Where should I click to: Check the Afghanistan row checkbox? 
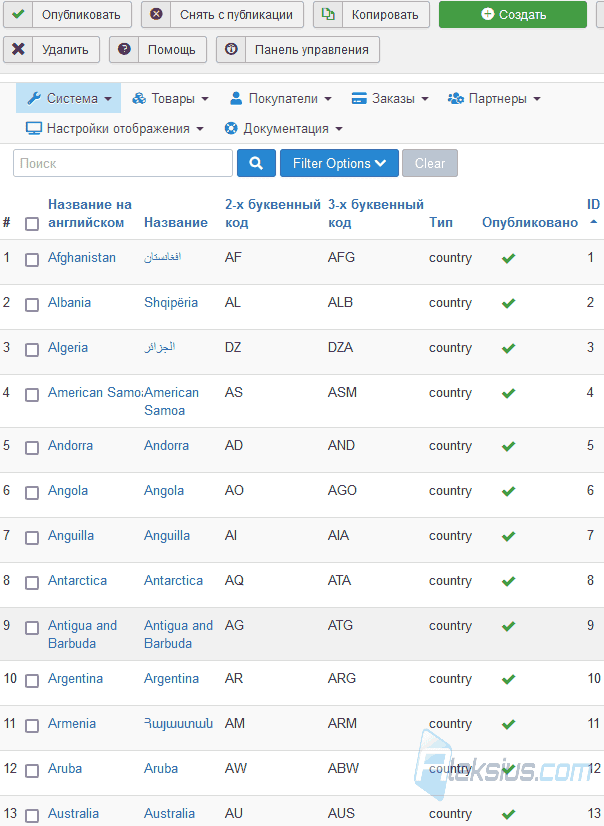click(x=32, y=260)
